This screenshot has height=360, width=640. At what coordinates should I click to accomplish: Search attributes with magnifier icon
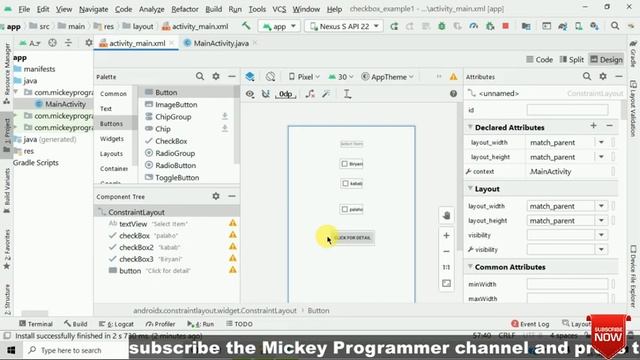click(587, 76)
